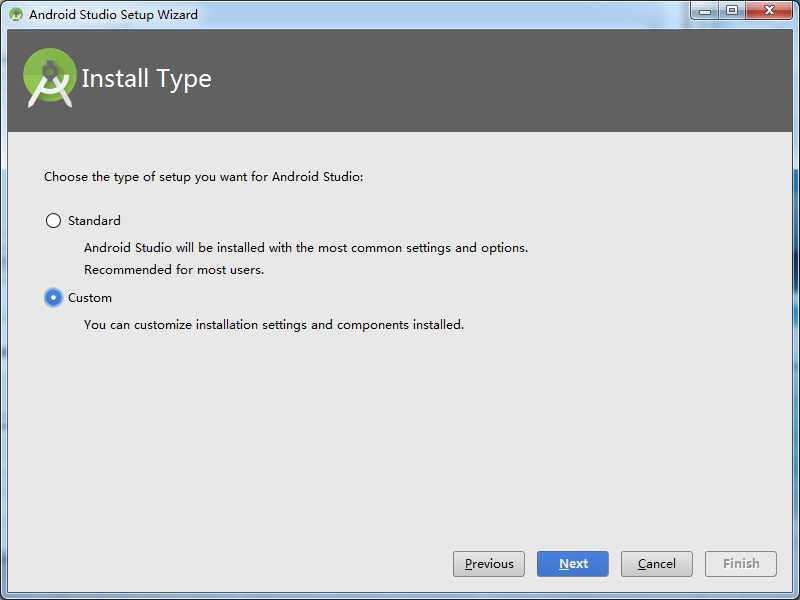800x600 pixels.
Task: Cancel the setup wizard
Action: (x=657, y=564)
